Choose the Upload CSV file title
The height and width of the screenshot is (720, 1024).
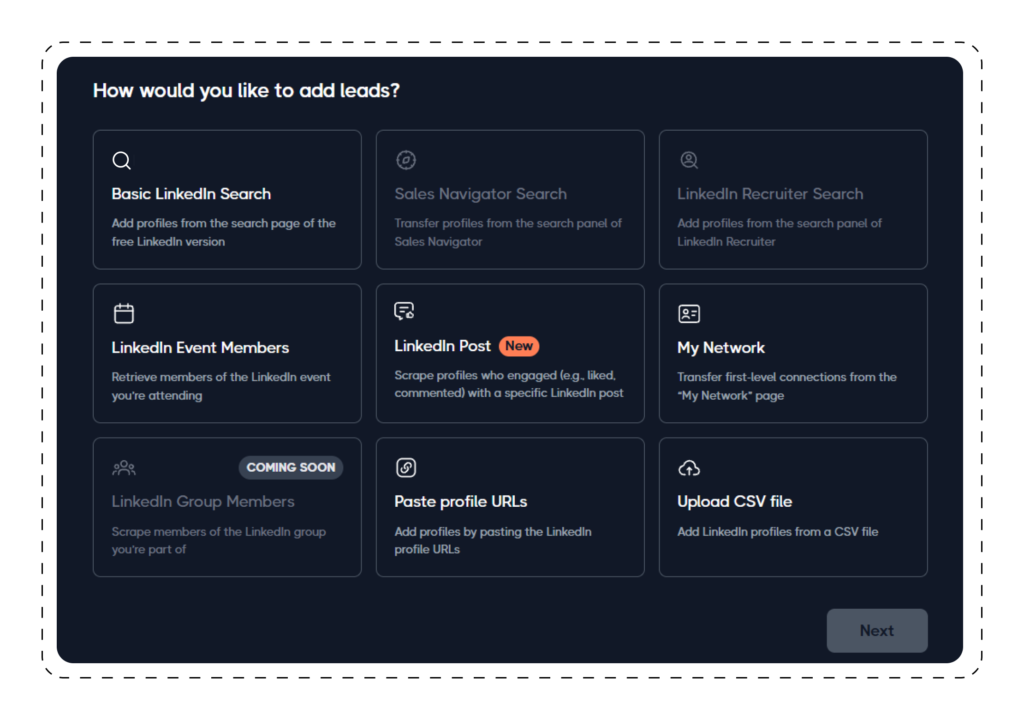pos(735,502)
